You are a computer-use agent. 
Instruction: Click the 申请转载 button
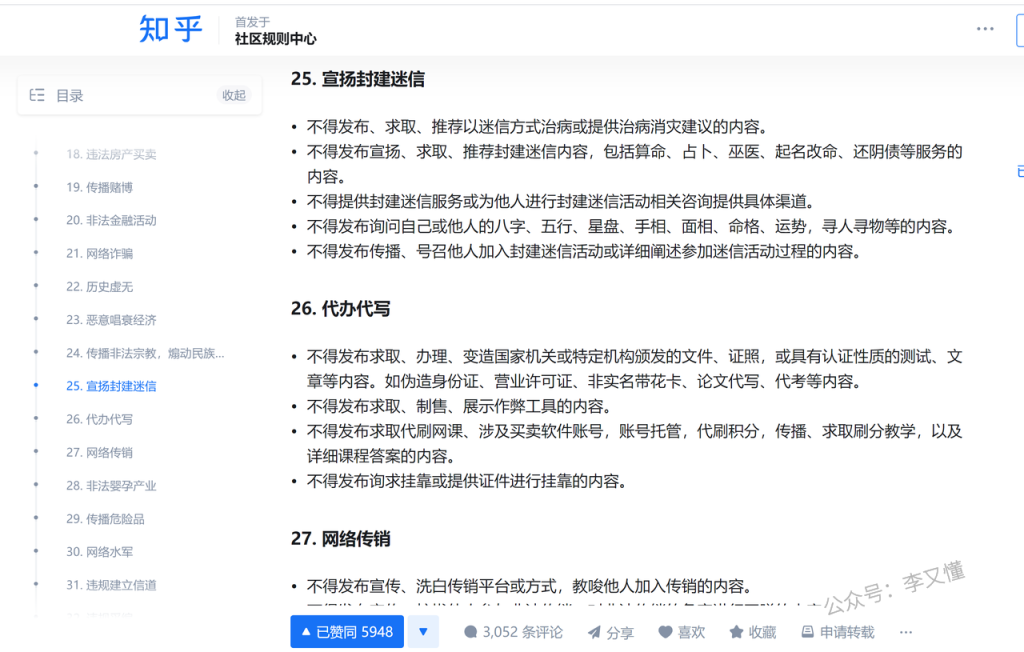[x=838, y=632]
